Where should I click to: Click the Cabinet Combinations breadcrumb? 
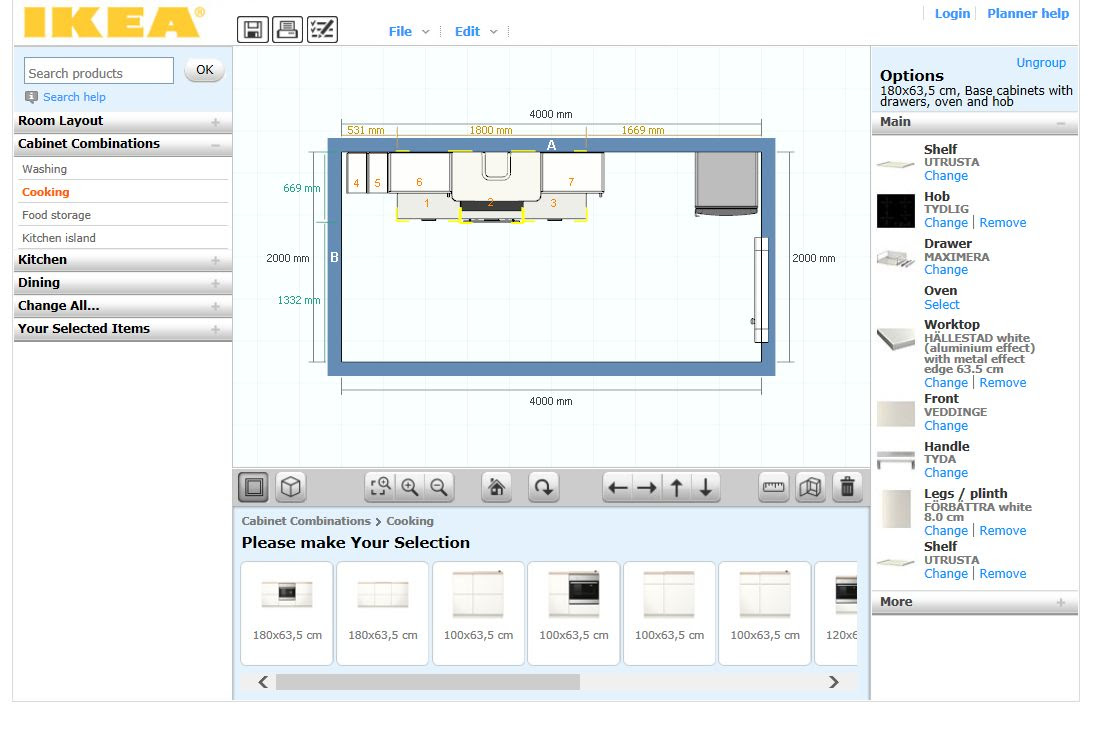click(x=306, y=521)
